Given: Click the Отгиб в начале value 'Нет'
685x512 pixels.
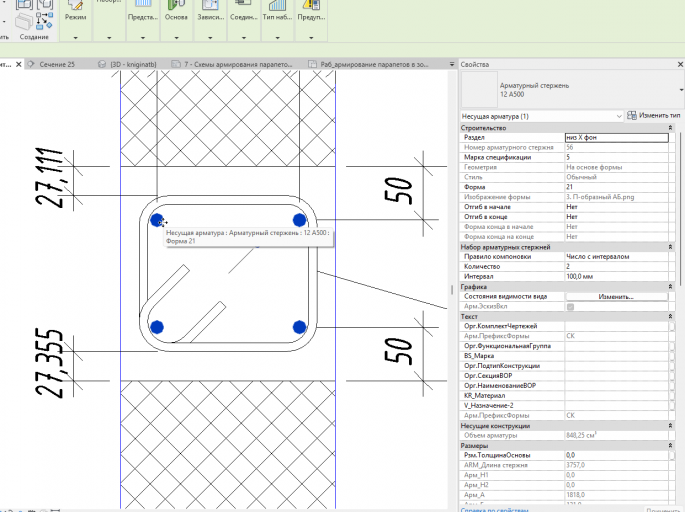Looking at the screenshot, I should [616, 207].
